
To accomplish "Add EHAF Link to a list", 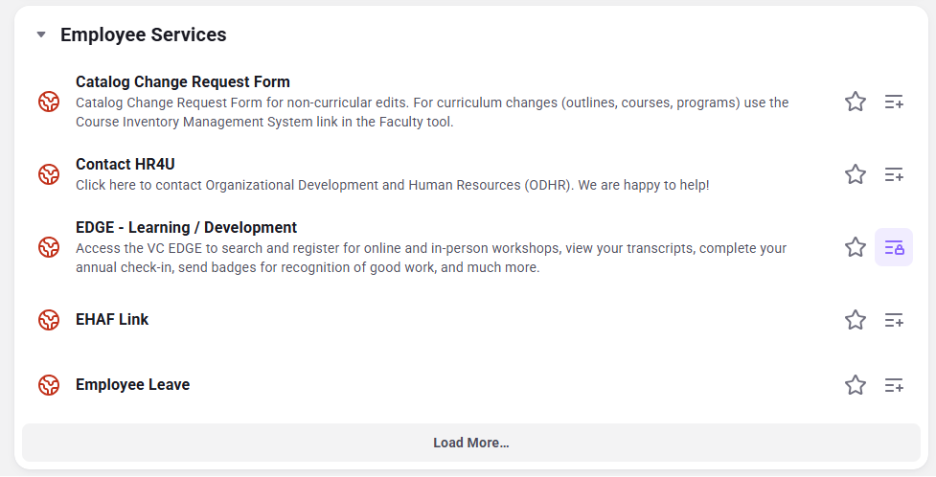I will (894, 321).
